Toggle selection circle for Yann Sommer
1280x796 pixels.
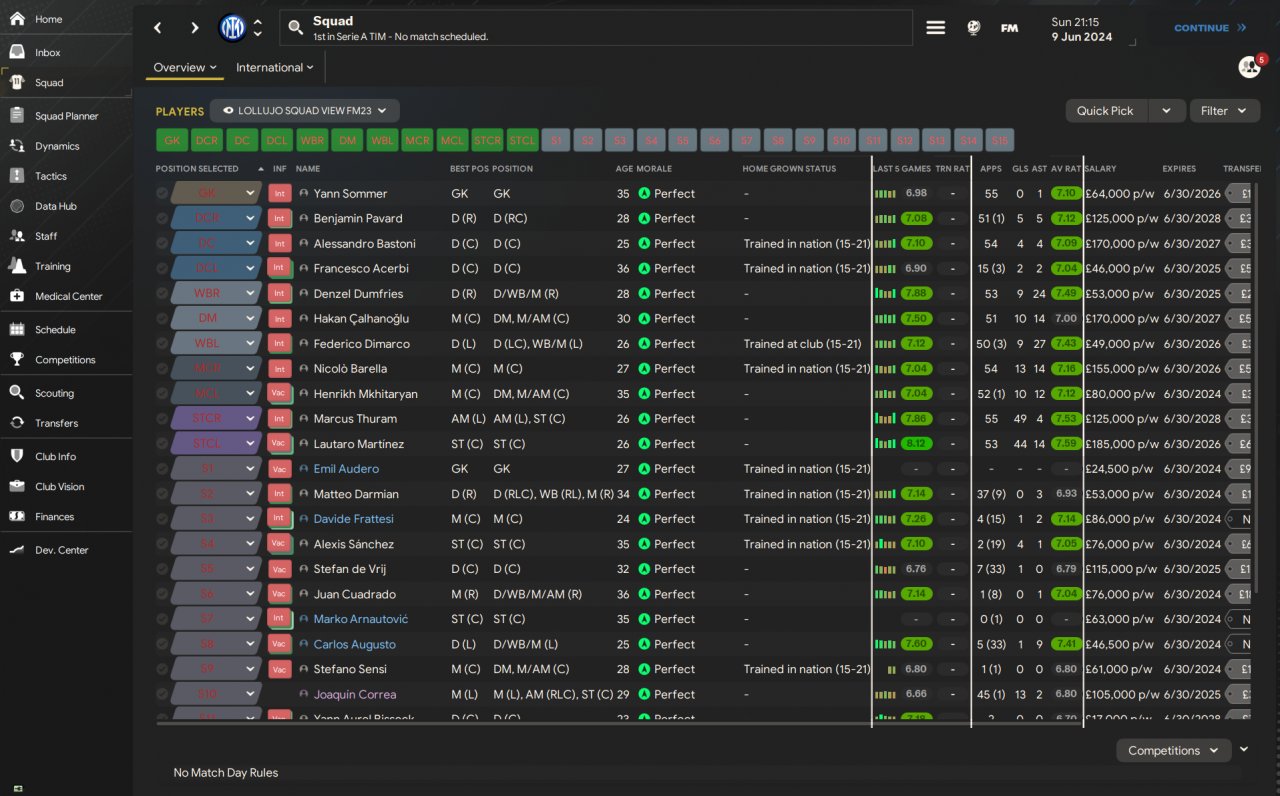[x=162, y=193]
